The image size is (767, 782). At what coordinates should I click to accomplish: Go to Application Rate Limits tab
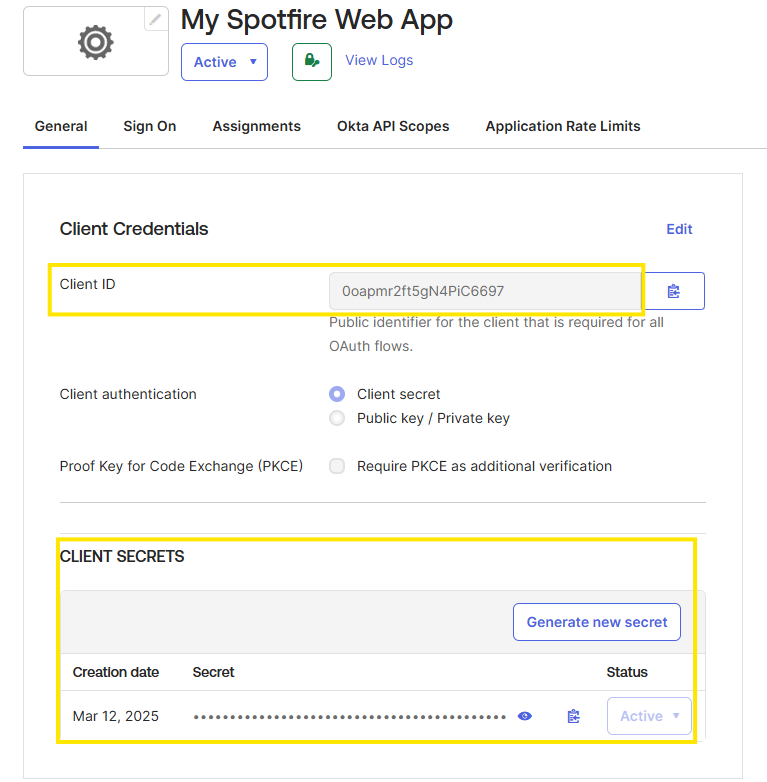tap(563, 126)
